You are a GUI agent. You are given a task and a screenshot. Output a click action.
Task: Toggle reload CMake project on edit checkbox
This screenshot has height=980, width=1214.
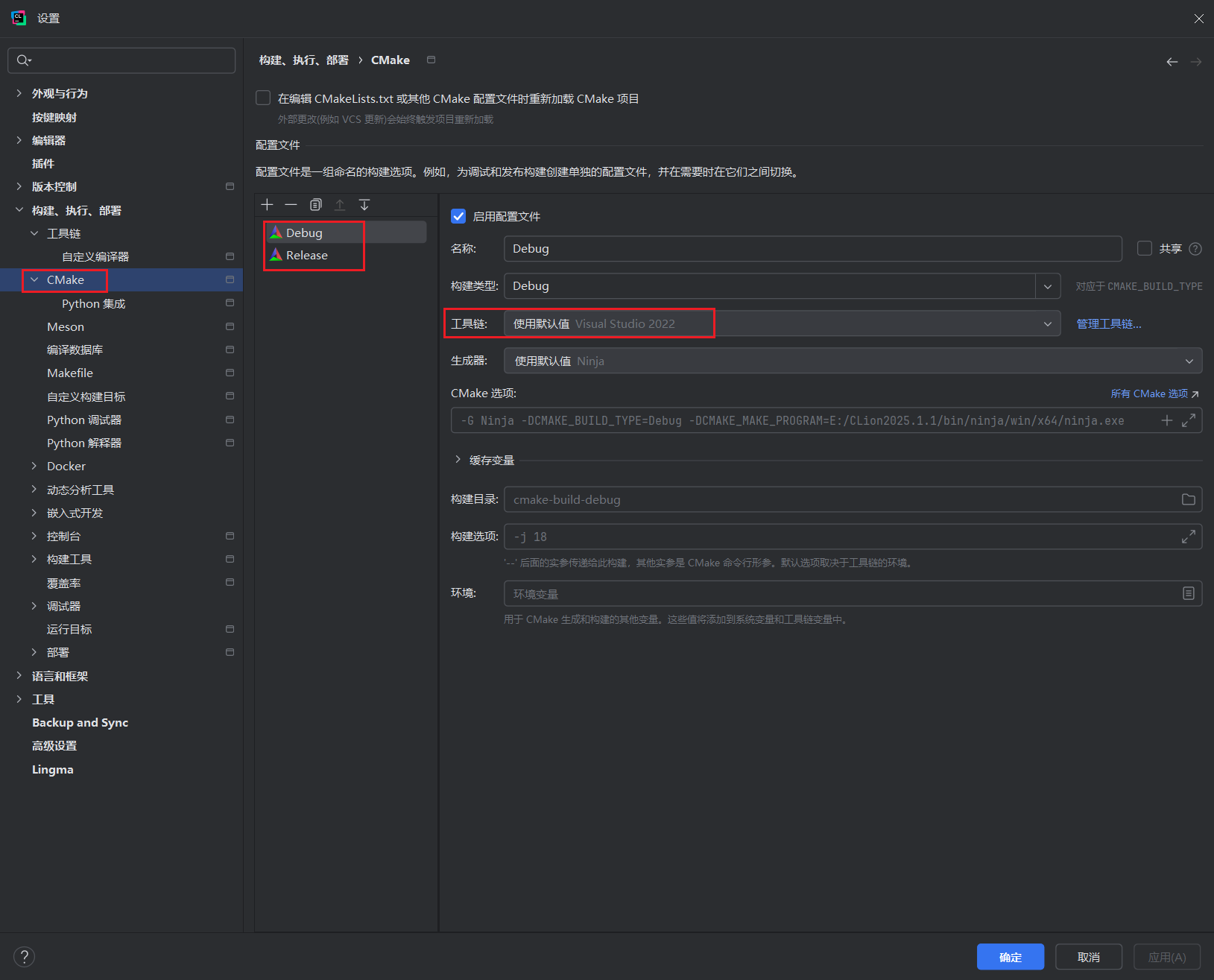(x=263, y=98)
